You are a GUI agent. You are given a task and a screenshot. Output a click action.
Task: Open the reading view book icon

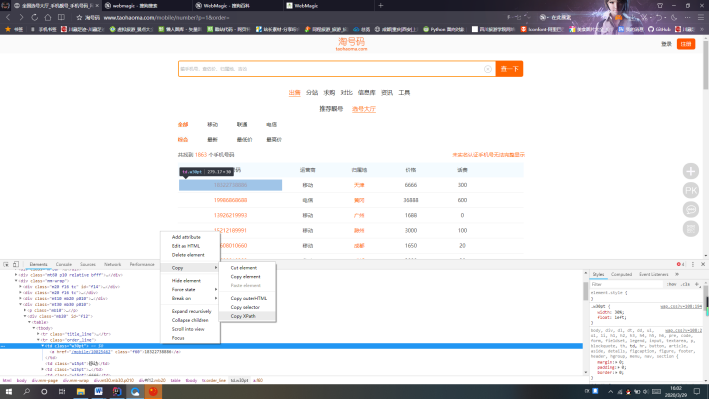coord(61,17)
